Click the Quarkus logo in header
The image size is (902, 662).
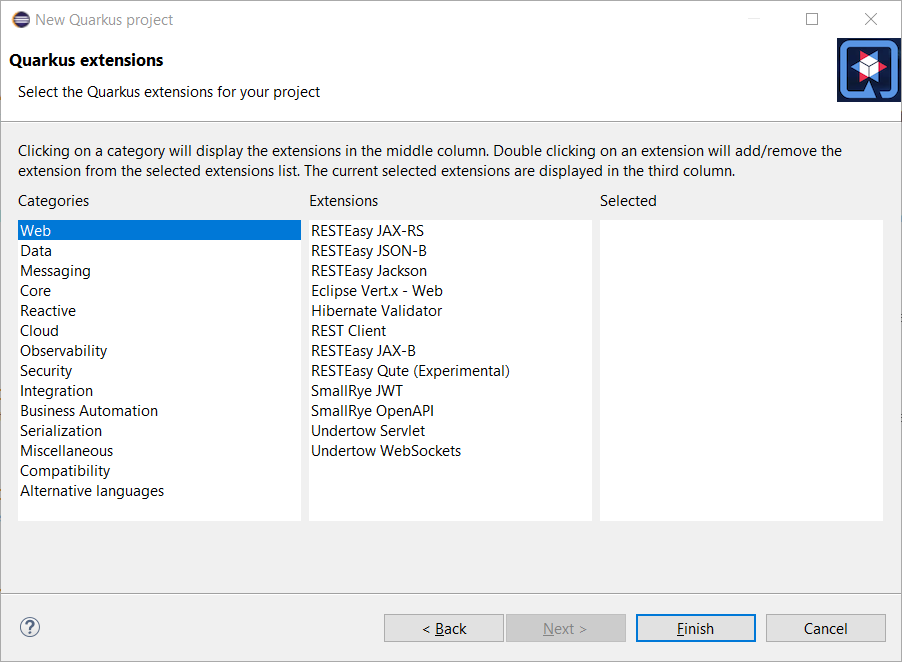867,69
